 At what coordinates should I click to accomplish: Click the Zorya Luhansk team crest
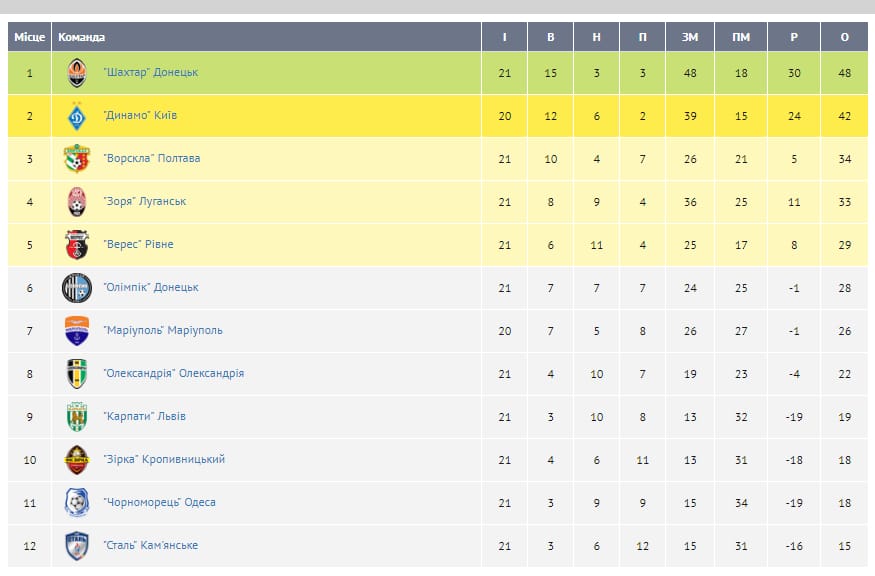point(77,202)
